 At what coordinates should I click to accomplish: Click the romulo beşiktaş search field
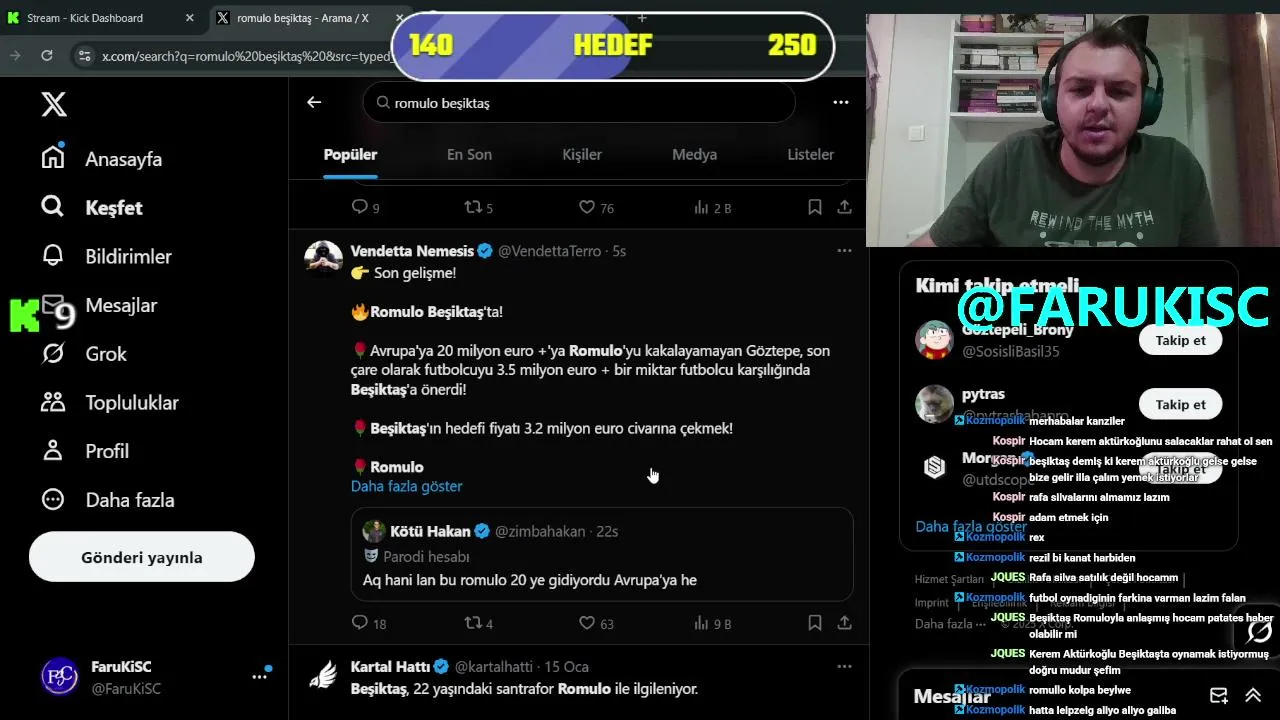[x=579, y=102]
